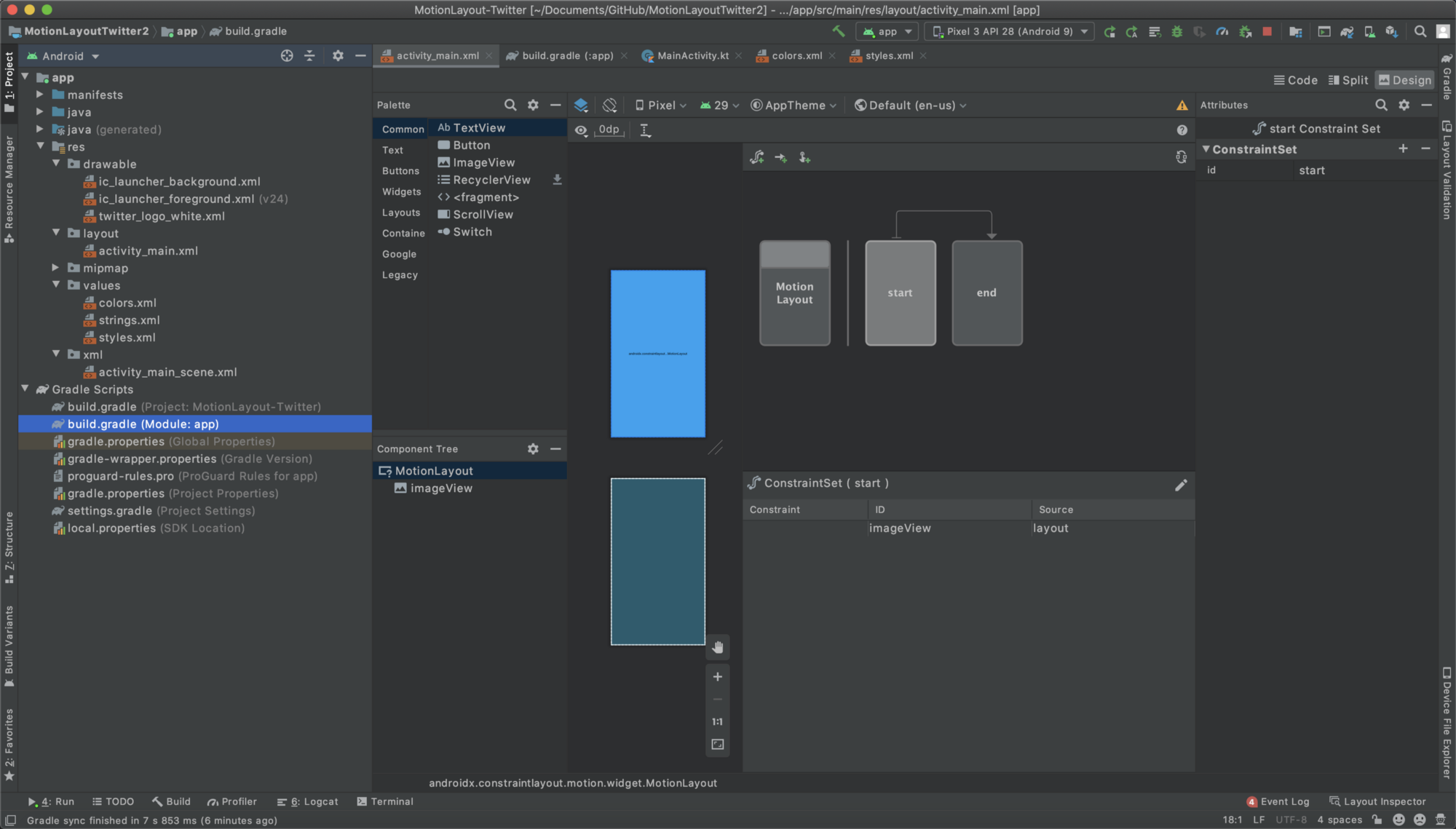Click the Create ConstraintSet icon in motion editor
Image resolution: width=1456 pixels, height=829 pixels.
pyautogui.click(x=757, y=157)
